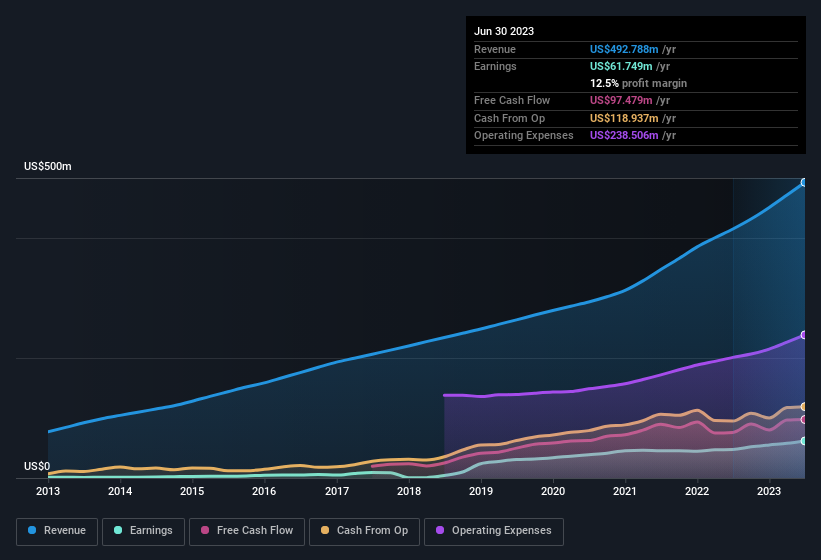
Task: Click the US$118.937m cash from op value
Action: coord(624,118)
